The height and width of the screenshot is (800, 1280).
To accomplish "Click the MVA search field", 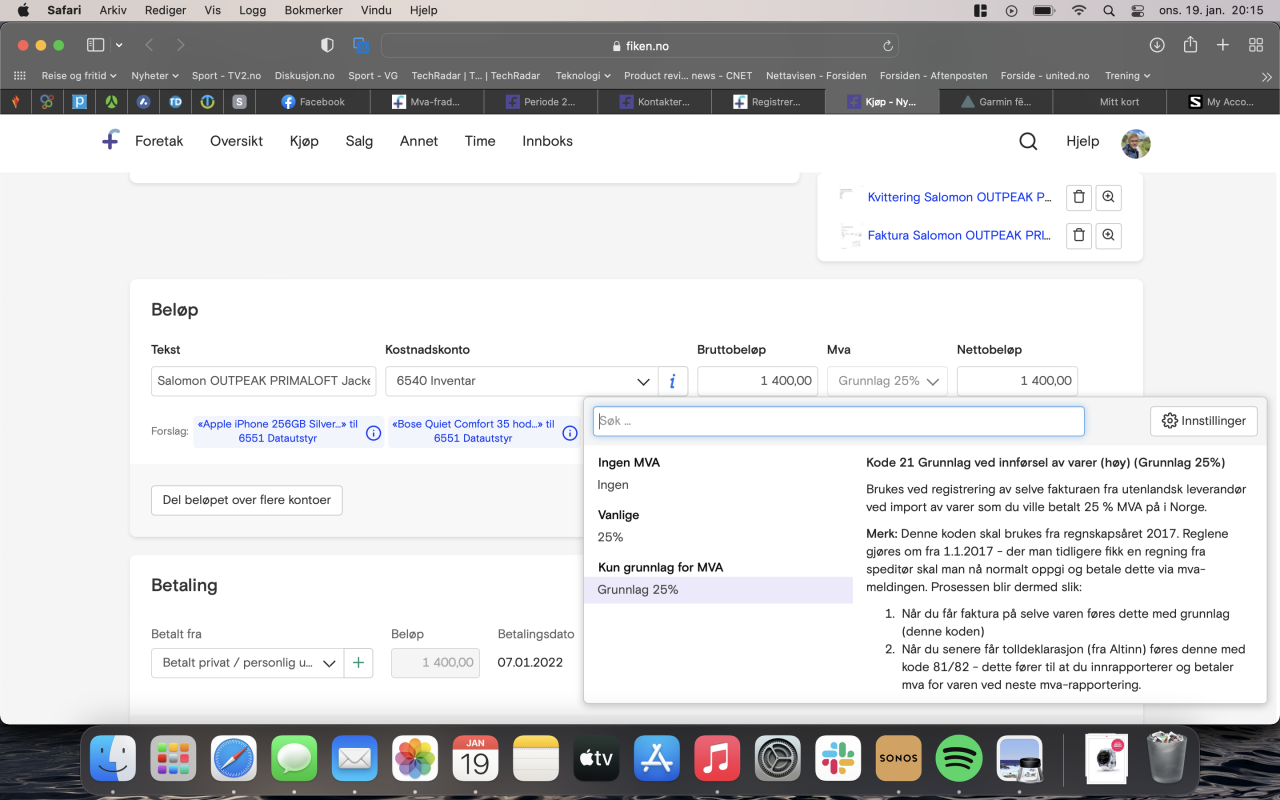I will click(x=838, y=421).
